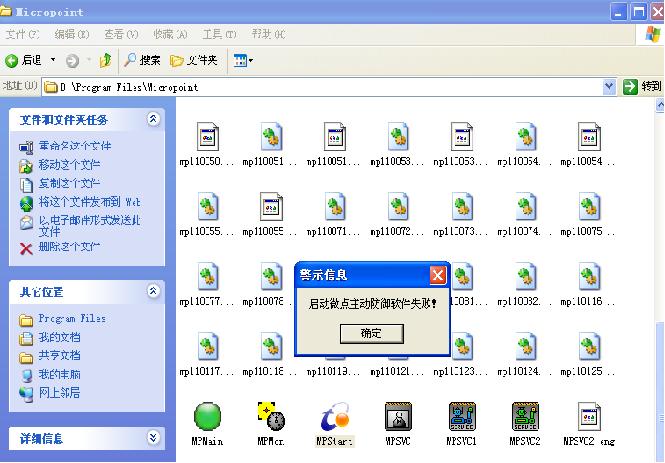
Task: Click the vertical scrollbar thumb
Action: [x=660, y=392]
